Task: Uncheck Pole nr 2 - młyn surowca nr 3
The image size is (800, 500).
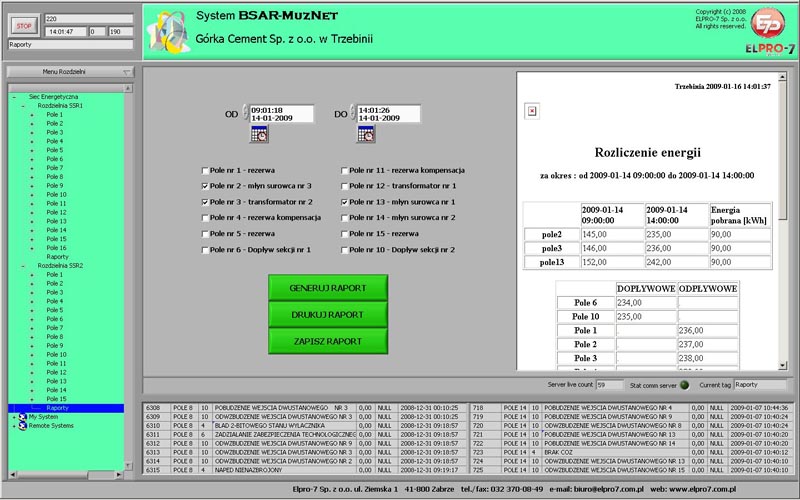Action: point(205,186)
